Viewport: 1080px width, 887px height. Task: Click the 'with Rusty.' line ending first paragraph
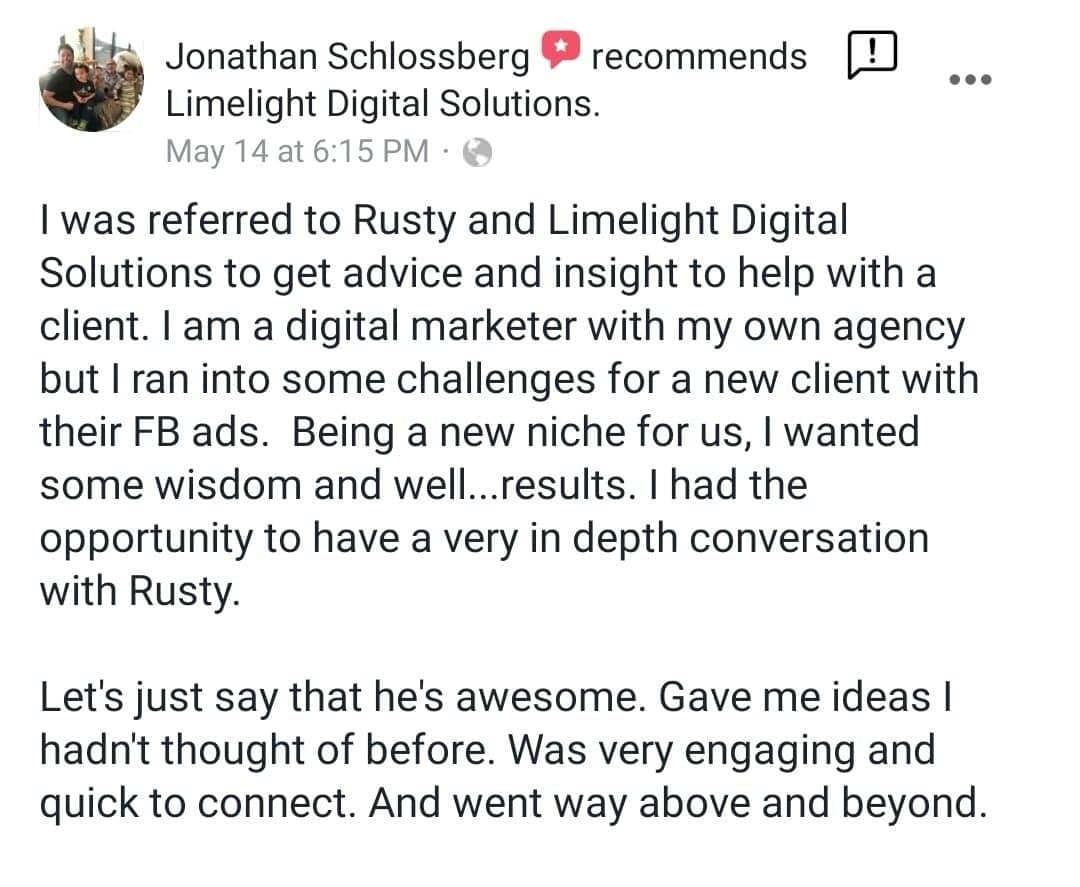[140, 591]
